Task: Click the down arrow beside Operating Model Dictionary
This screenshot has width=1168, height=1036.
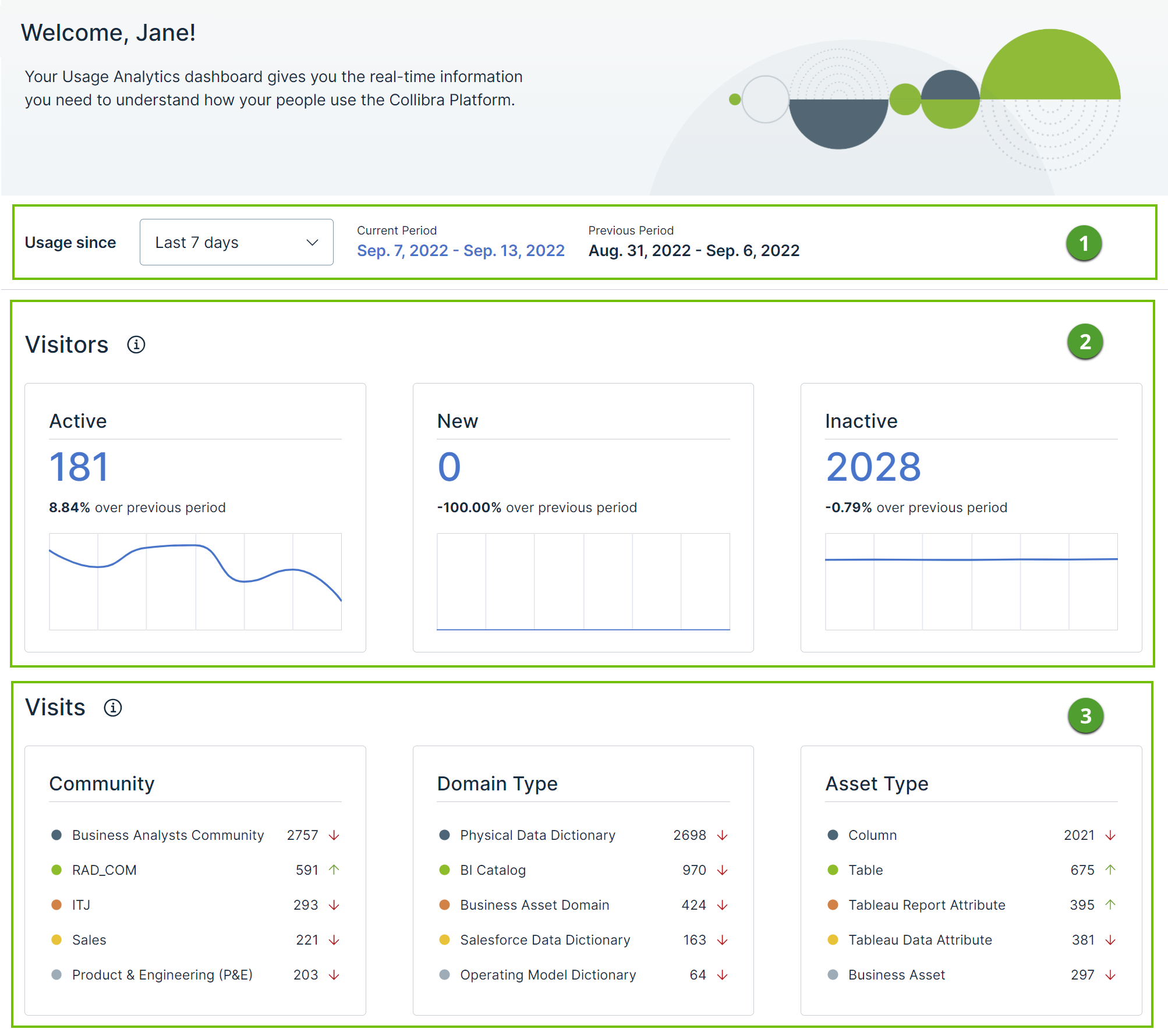Action: point(722,974)
